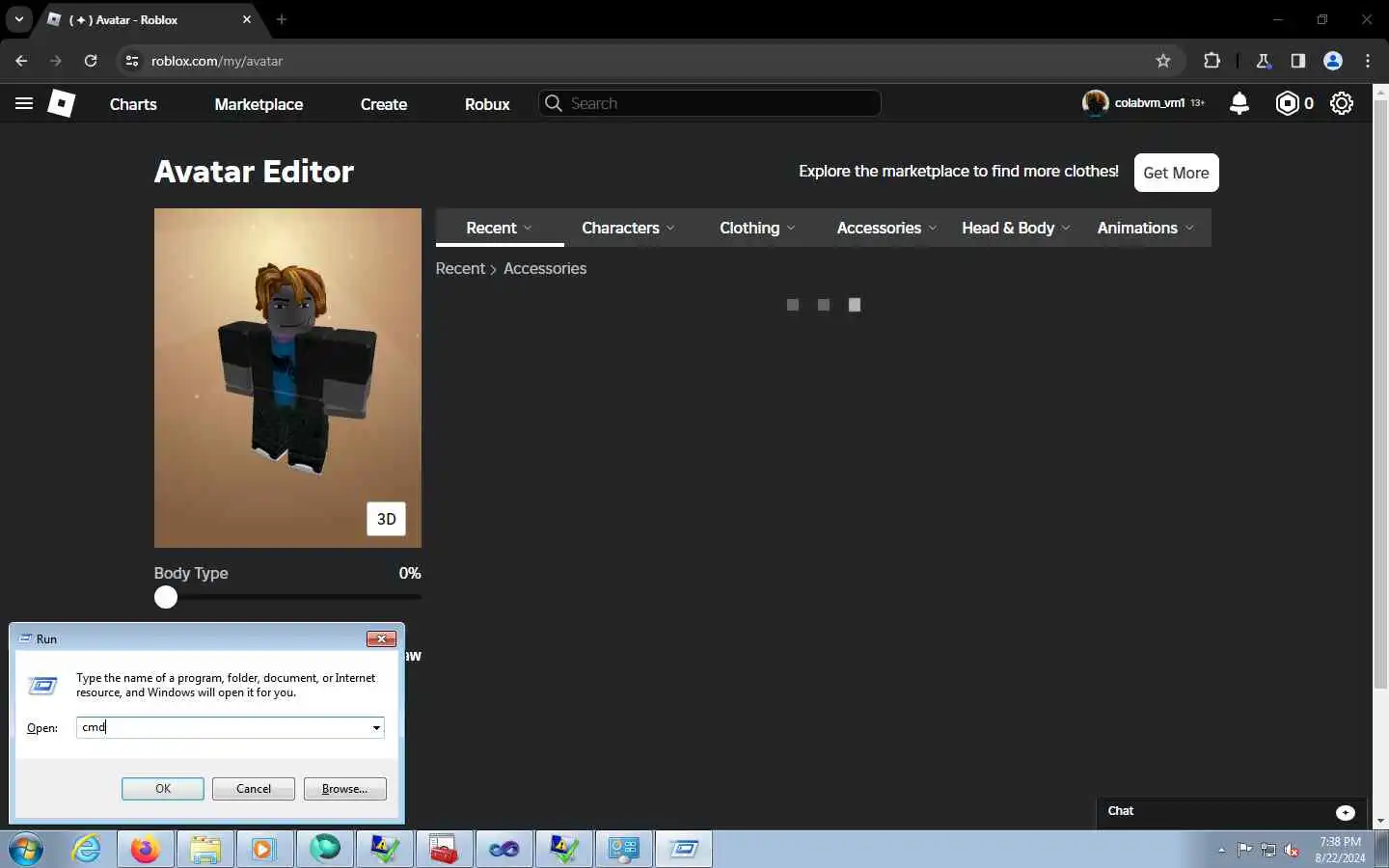This screenshot has height=868, width=1389.
Task: Open the Chrome profile icon
Action: tap(1333, 61)
